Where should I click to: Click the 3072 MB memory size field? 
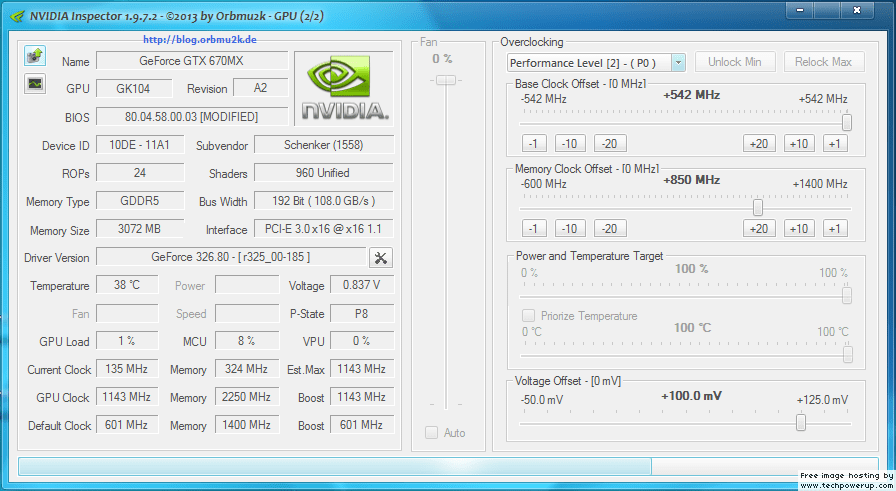pos(140,229)
